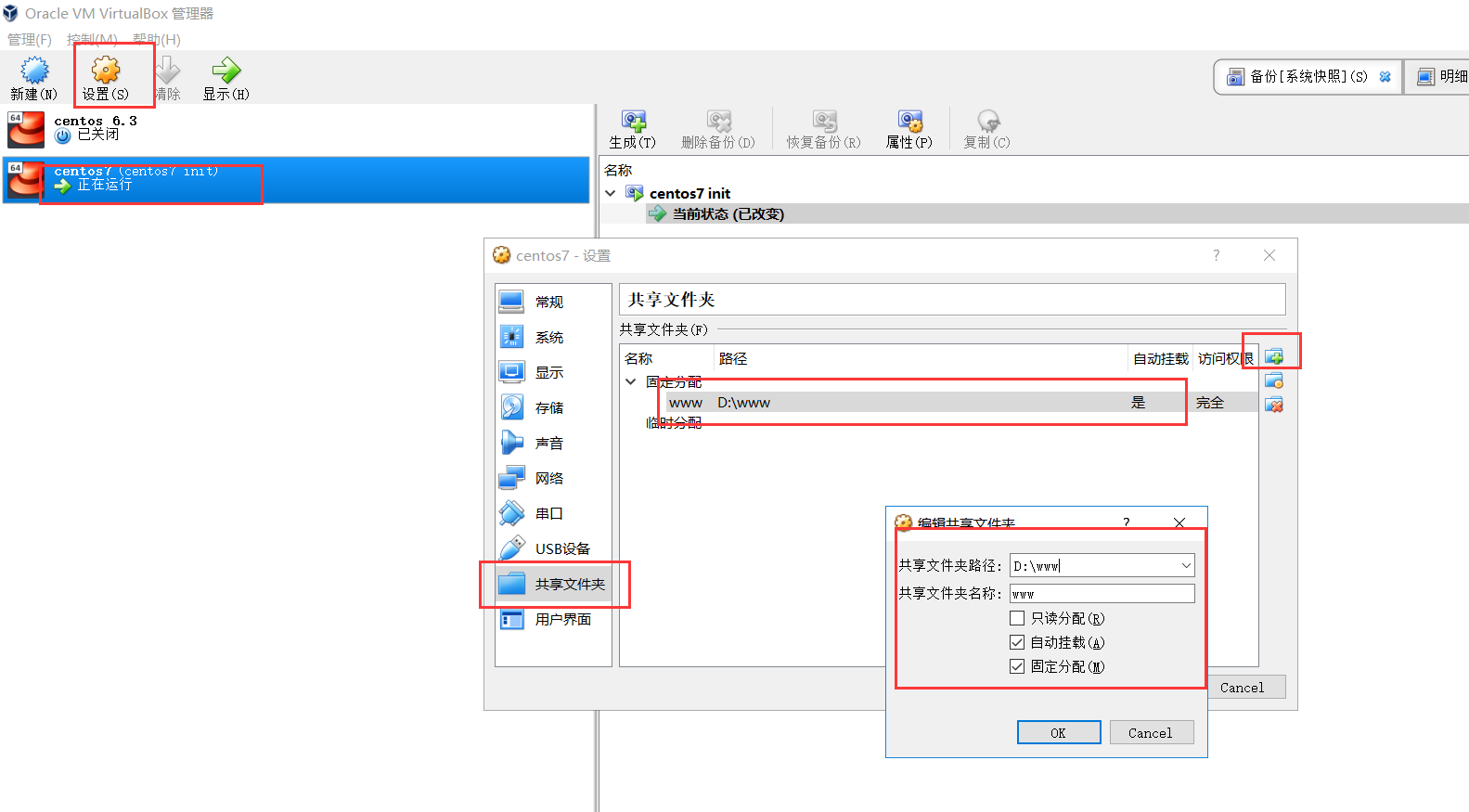Open the 管理(F) menu

click(x=30, y=39)
